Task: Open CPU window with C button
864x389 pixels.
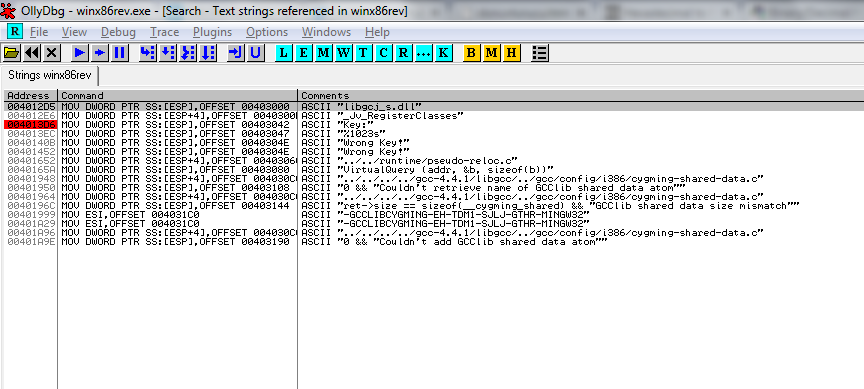Action: (384, 52)
